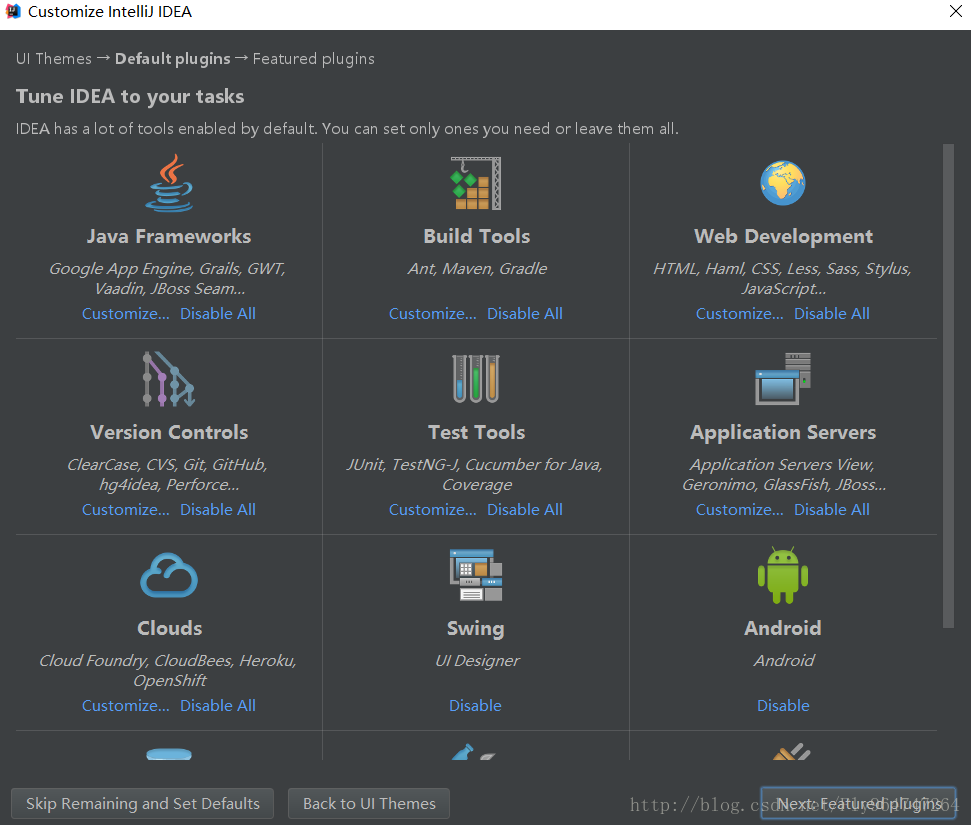This screenshot has width=971, height=825.
Task: Go back to UI Themes
Action: pos(369,803)
